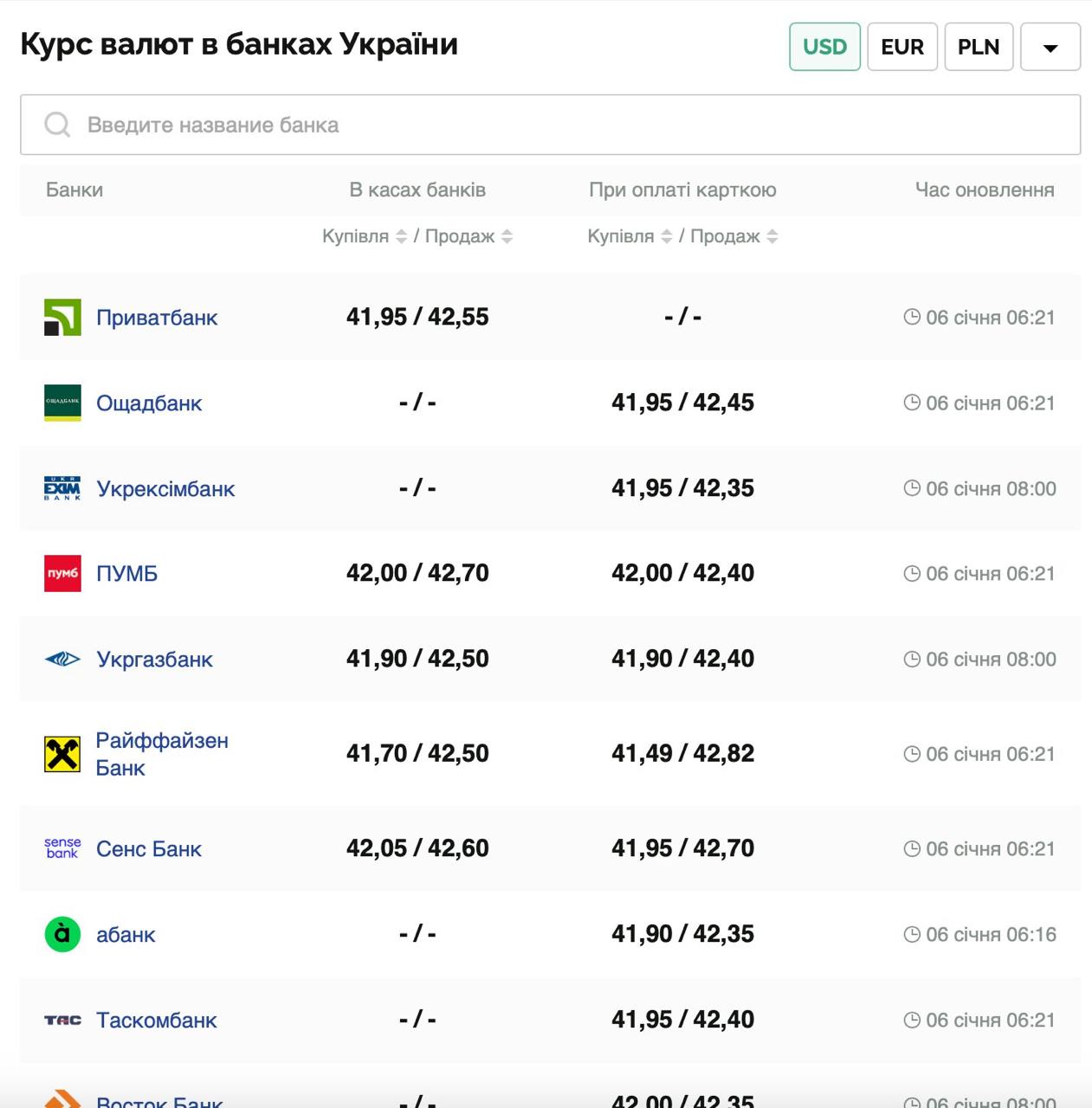
Task: Open the Приватбанк bank link
Action: click(157, 318)
